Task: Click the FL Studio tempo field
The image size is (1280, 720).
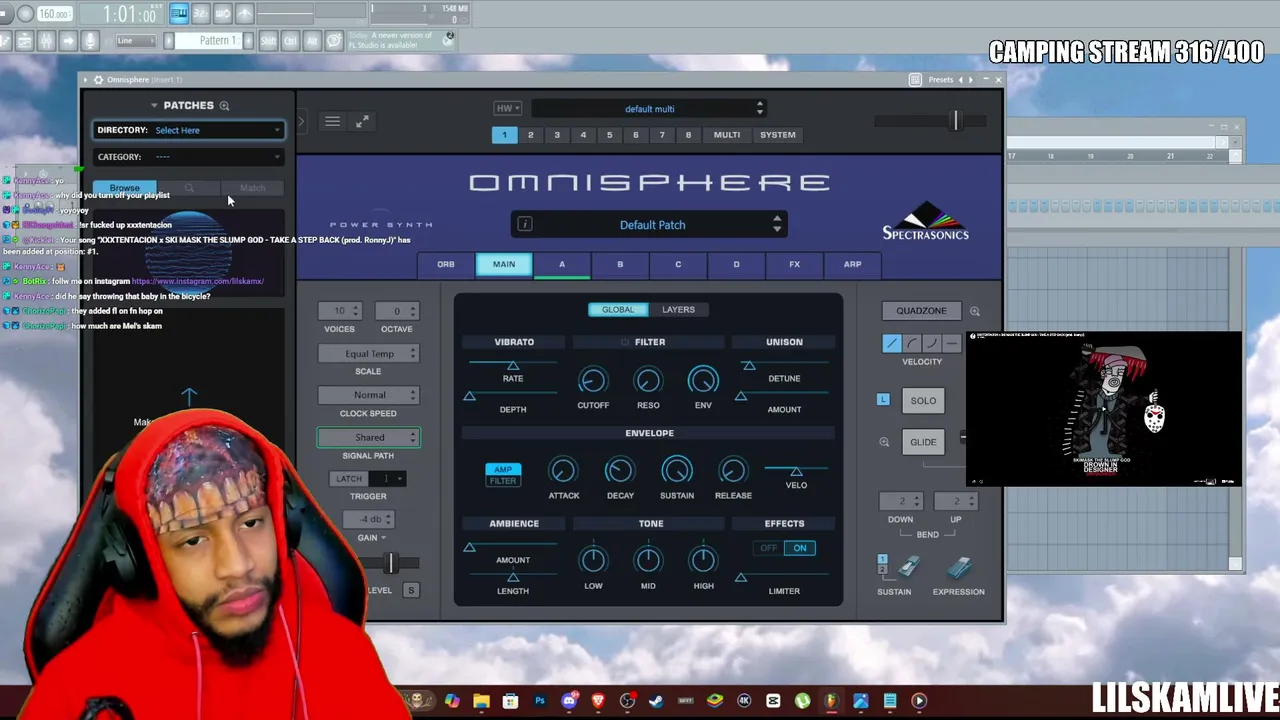Action: pyautogui.click(x=55, y=14)
